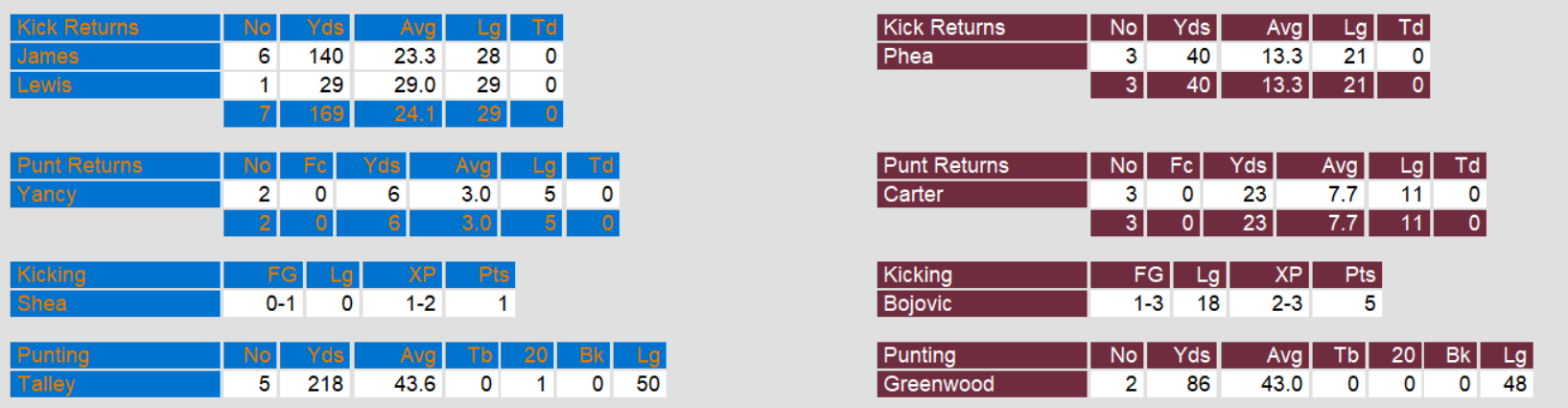The height and width of the screenshot is (408, 1568).
Task: Click kicker Bojovic's name
Action: click(918, 304)
